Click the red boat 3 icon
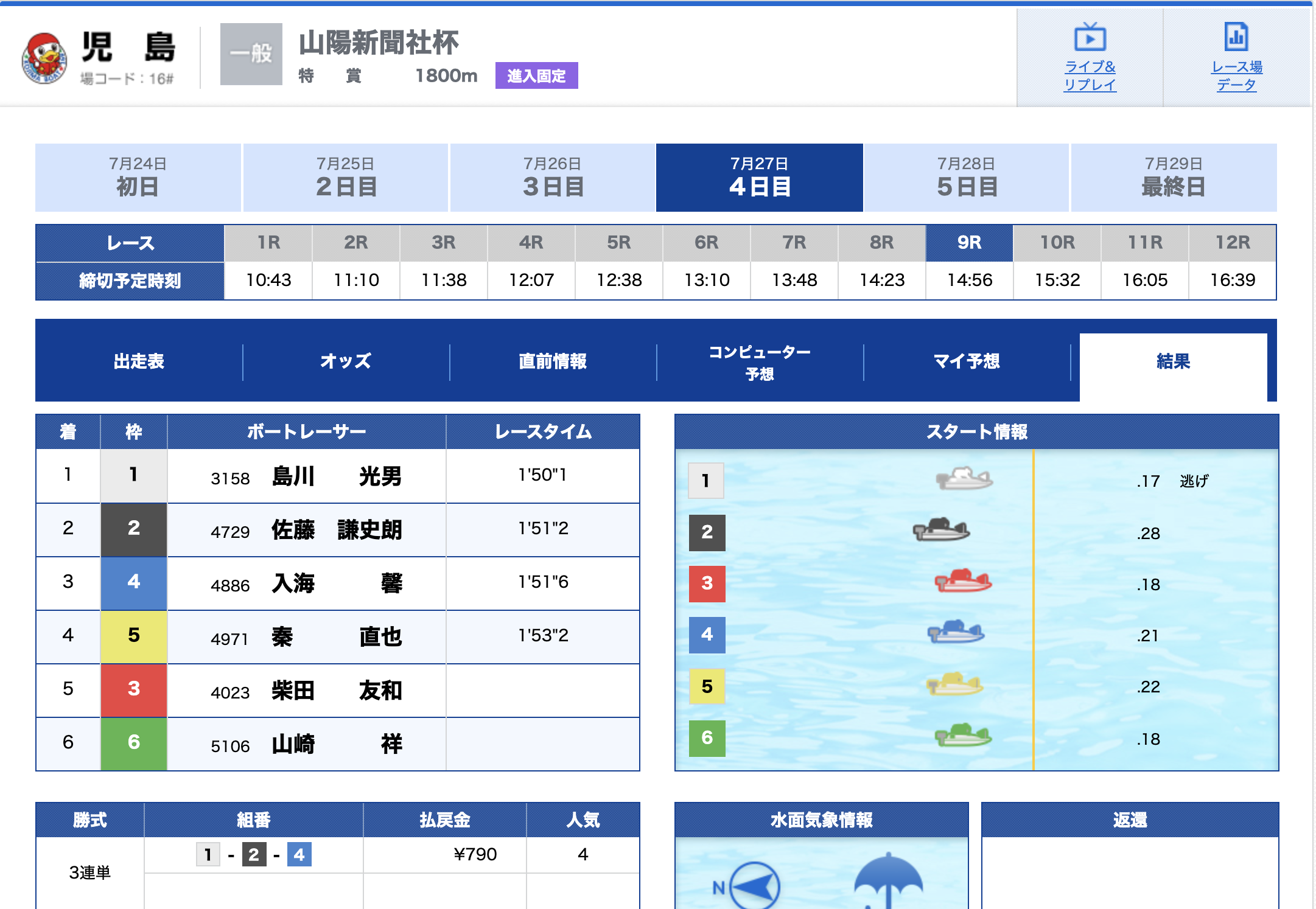 (x=963, y=581)
